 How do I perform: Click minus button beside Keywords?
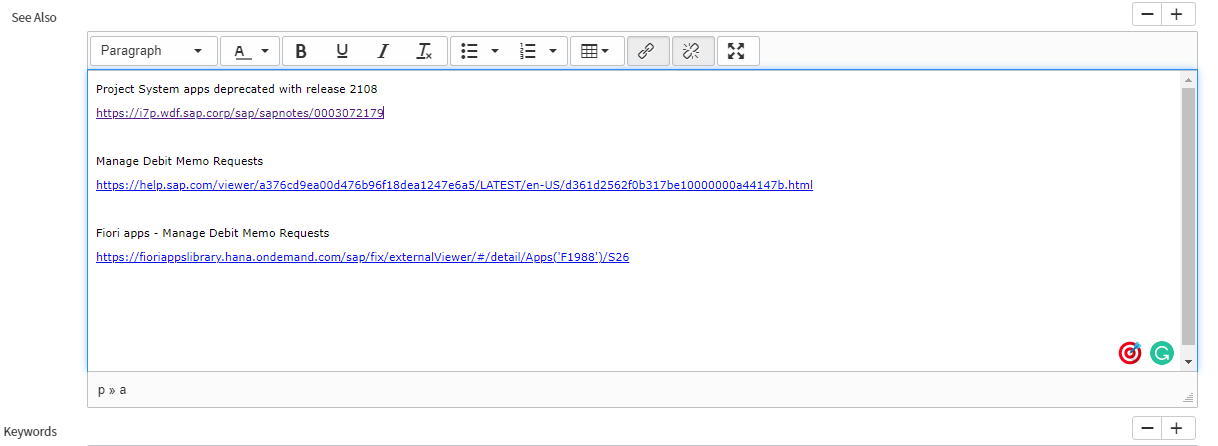[1147, 428]
